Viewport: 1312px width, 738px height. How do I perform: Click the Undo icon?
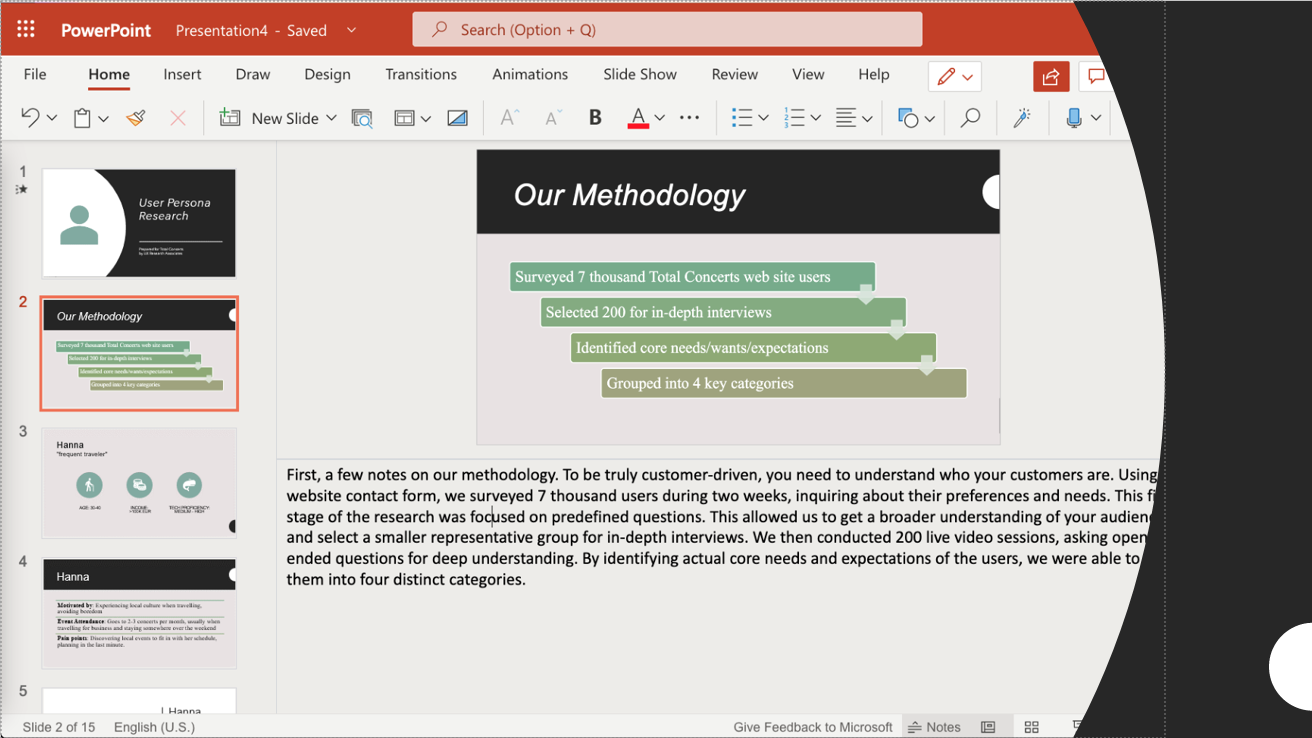point(30,118)
